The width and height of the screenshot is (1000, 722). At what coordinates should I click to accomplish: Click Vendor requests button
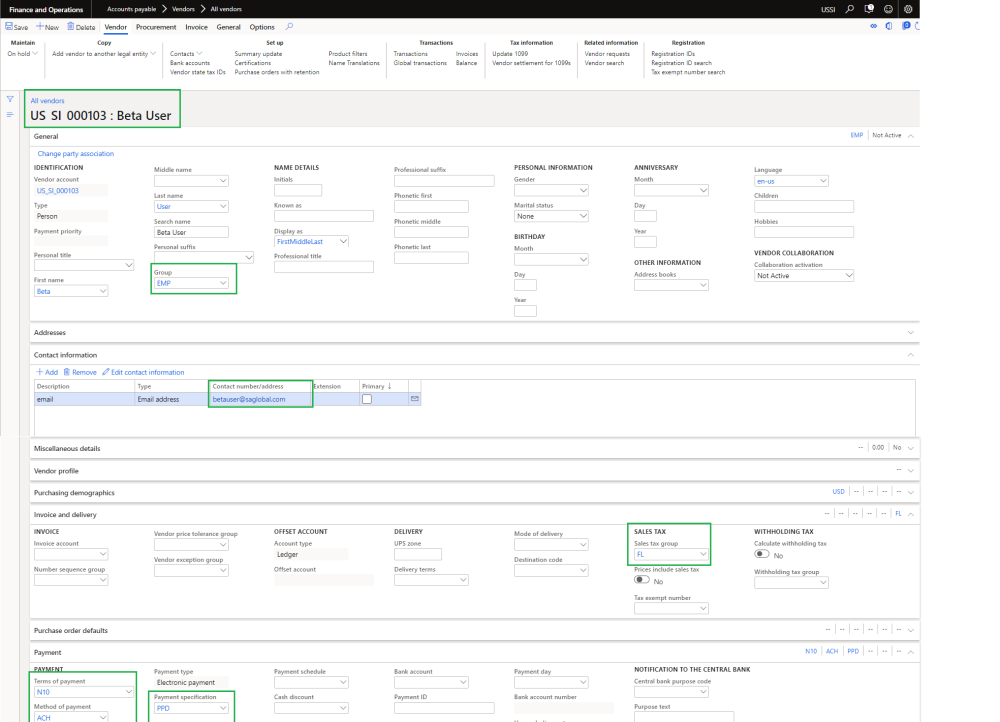[607, 54]
